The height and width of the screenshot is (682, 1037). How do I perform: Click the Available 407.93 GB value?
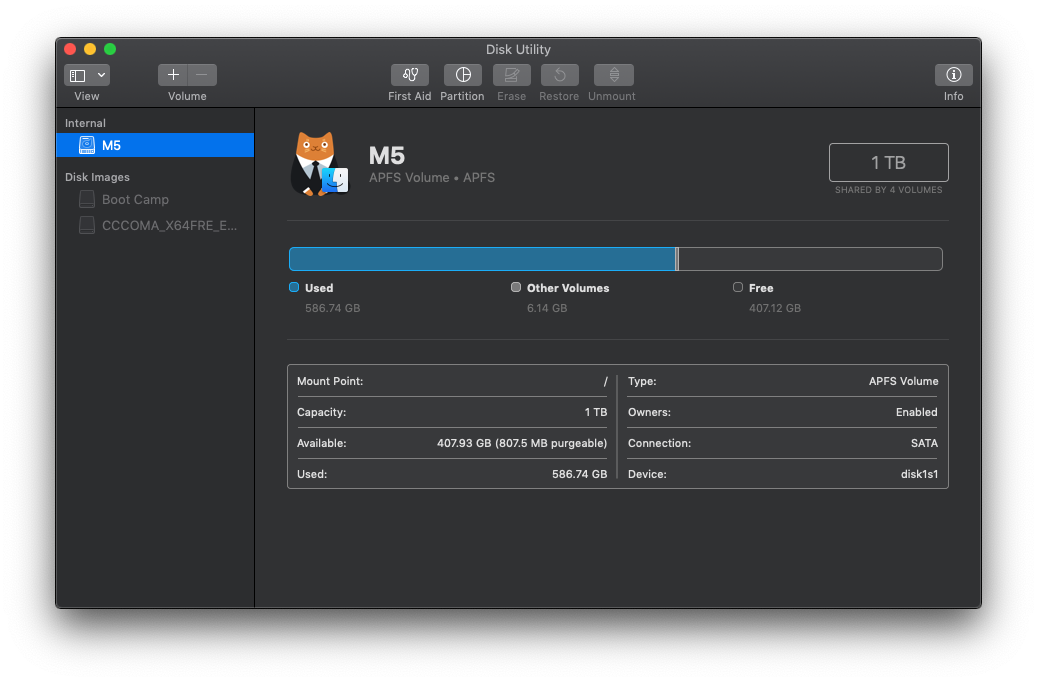(522, 443)
